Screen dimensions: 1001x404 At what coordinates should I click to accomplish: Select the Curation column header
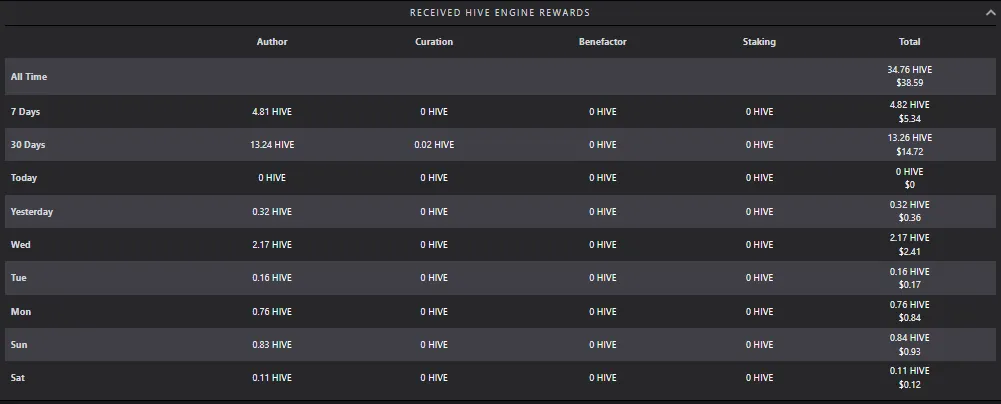click(x=434, y=41)
